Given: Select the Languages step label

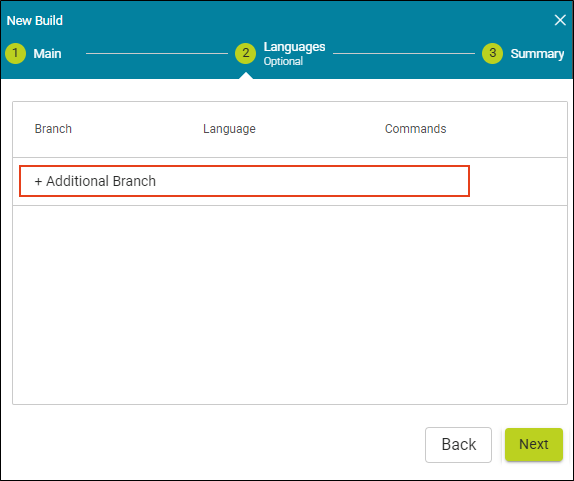Looking at the screenshot, I should point(294,47).
